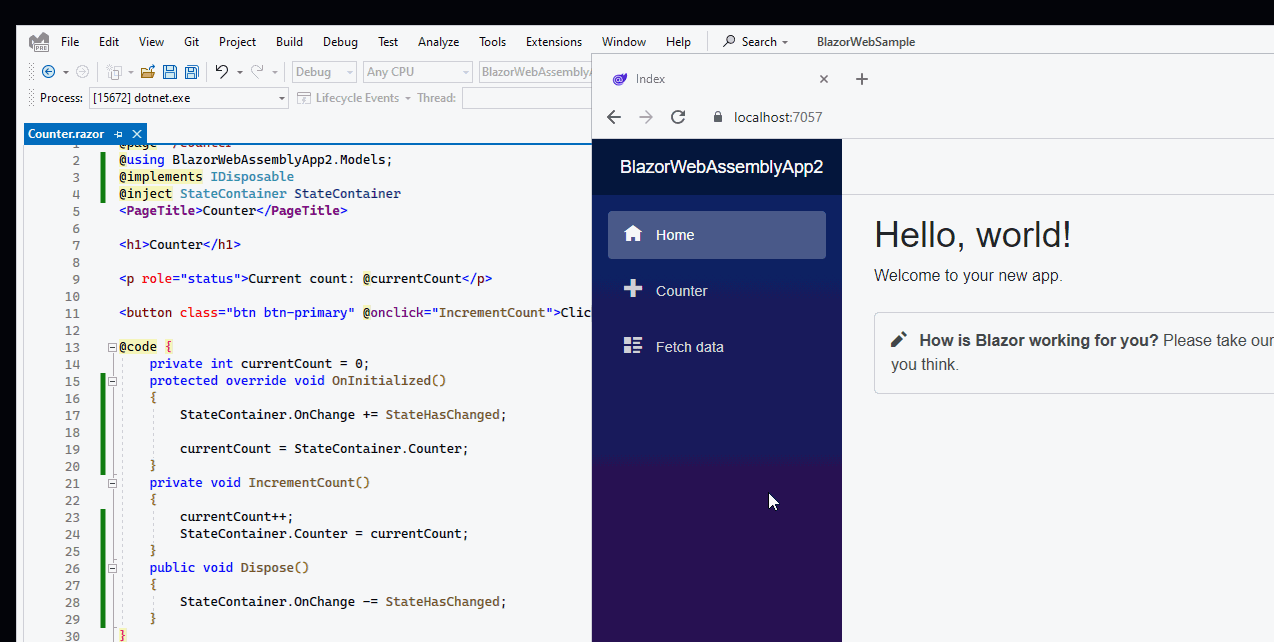Viewport: 1274px width, 642px height.
Task: Open the Extensions menu
Action: coord(553,42)
